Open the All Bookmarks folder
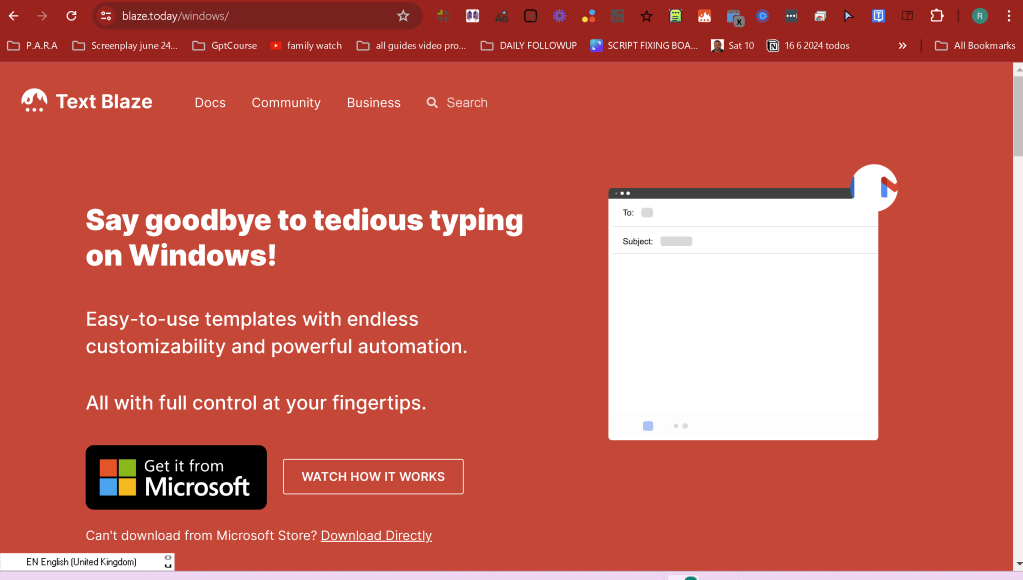 point(975,46)
